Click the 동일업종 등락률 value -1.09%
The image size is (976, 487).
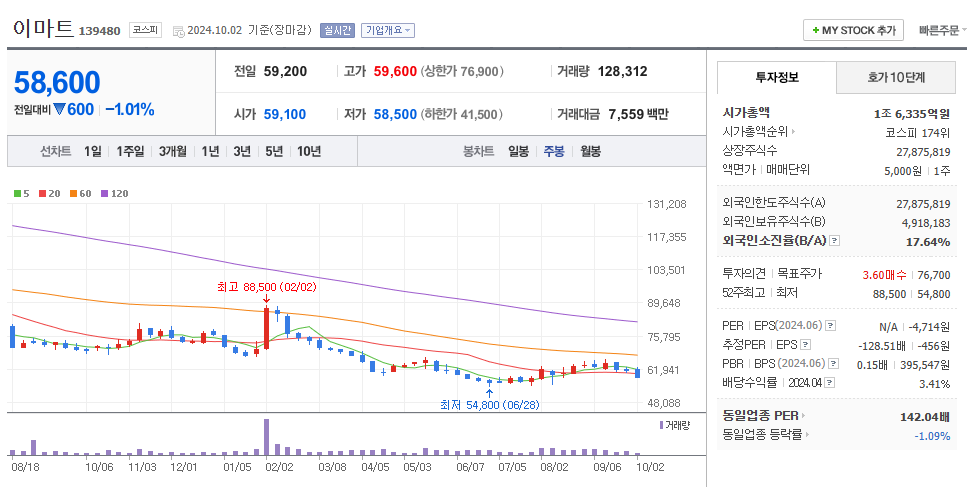pyautogui.click(x=932, y=436)
